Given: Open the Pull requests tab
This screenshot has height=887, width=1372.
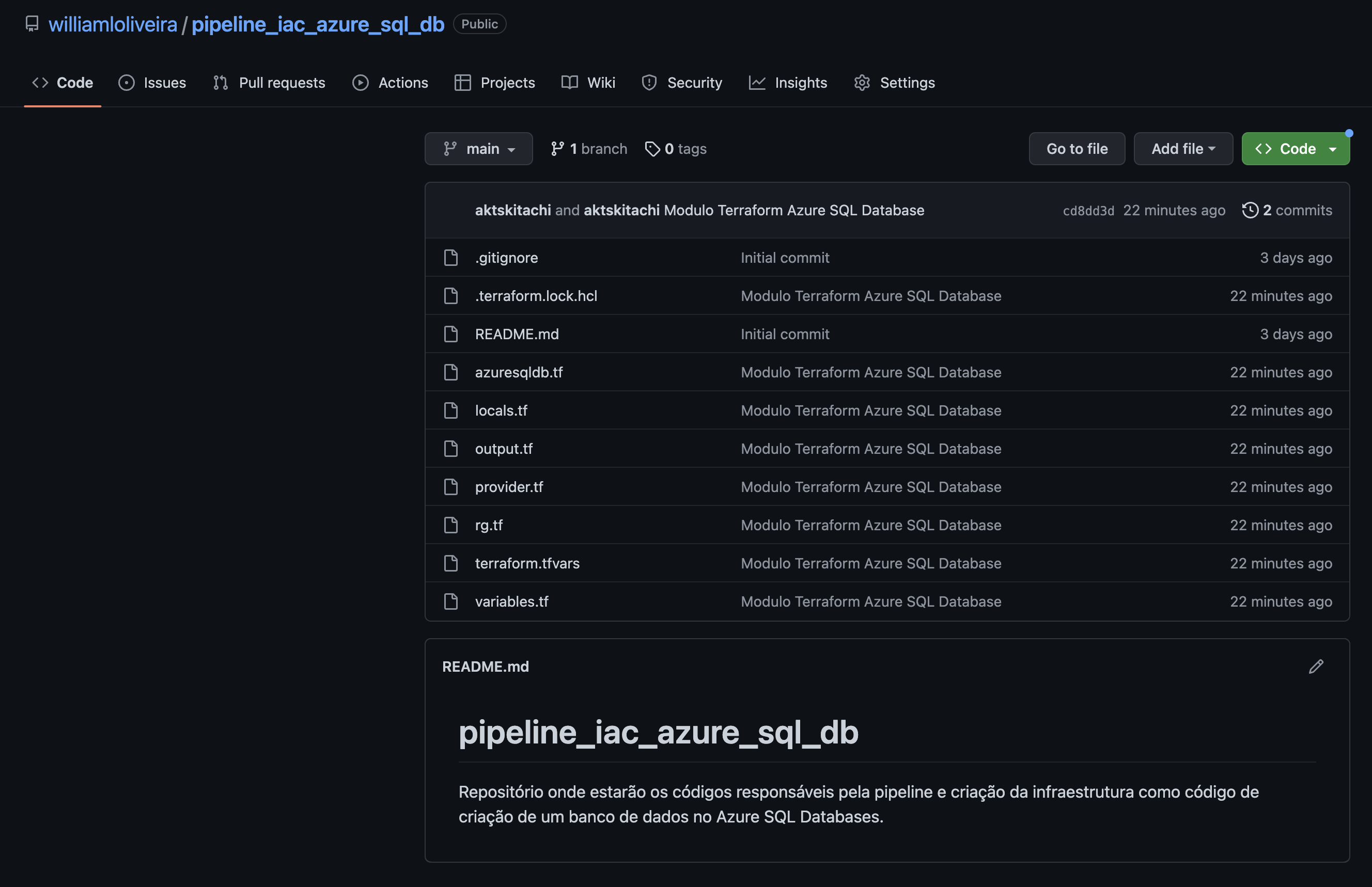Looking at the screenshot, I should click(x=269, y=83).
